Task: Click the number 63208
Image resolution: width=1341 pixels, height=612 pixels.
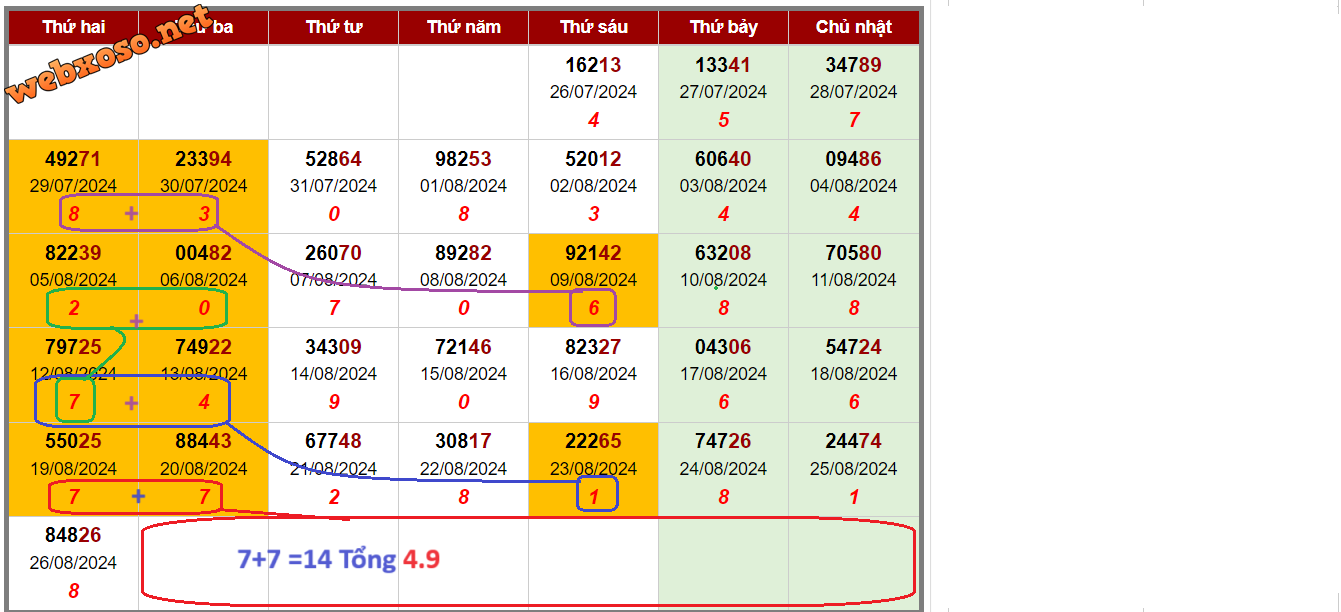Action: [x=723, y=253]
